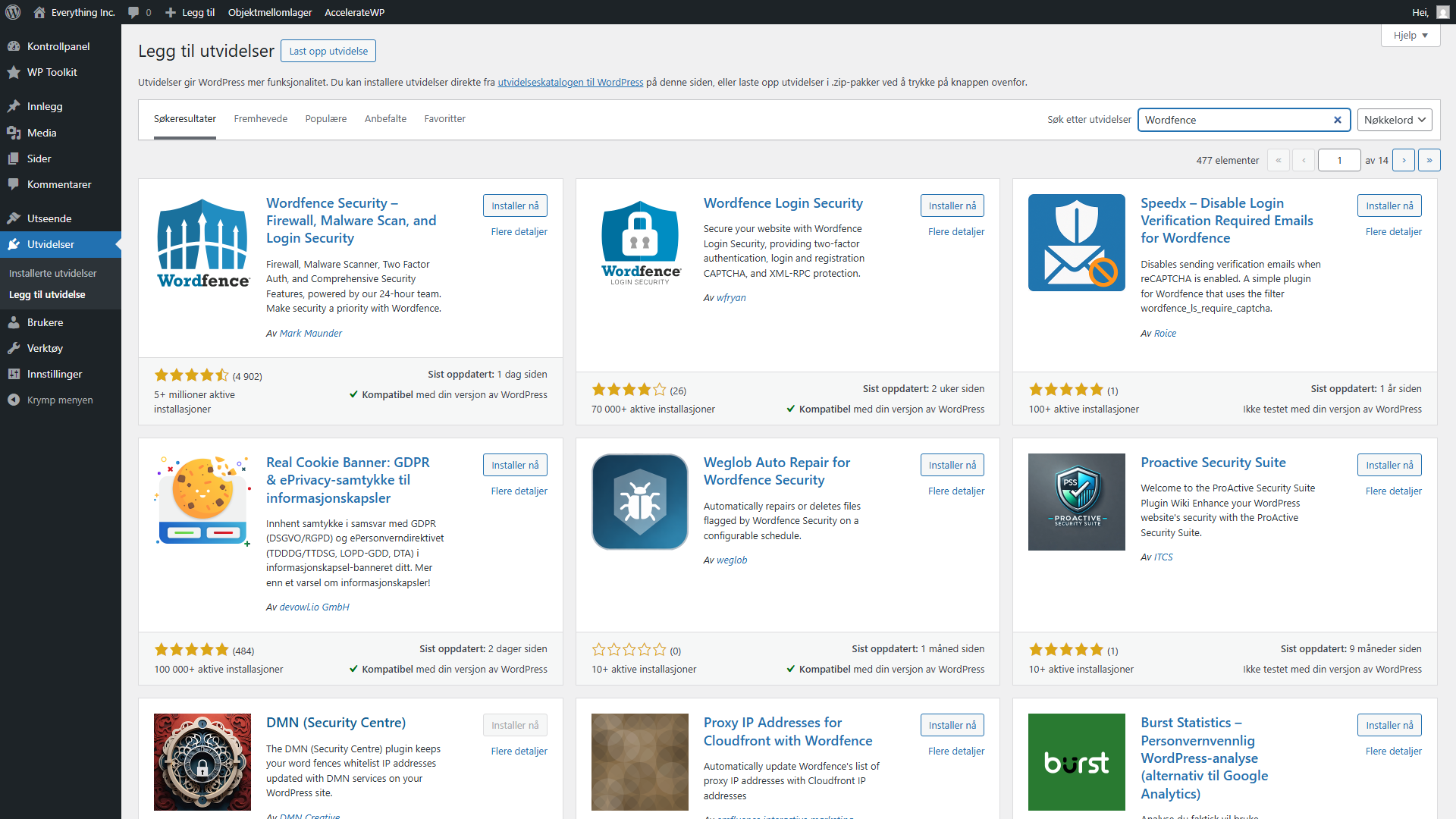
Task: Click the current page number field
Action: pos(1339,160)
